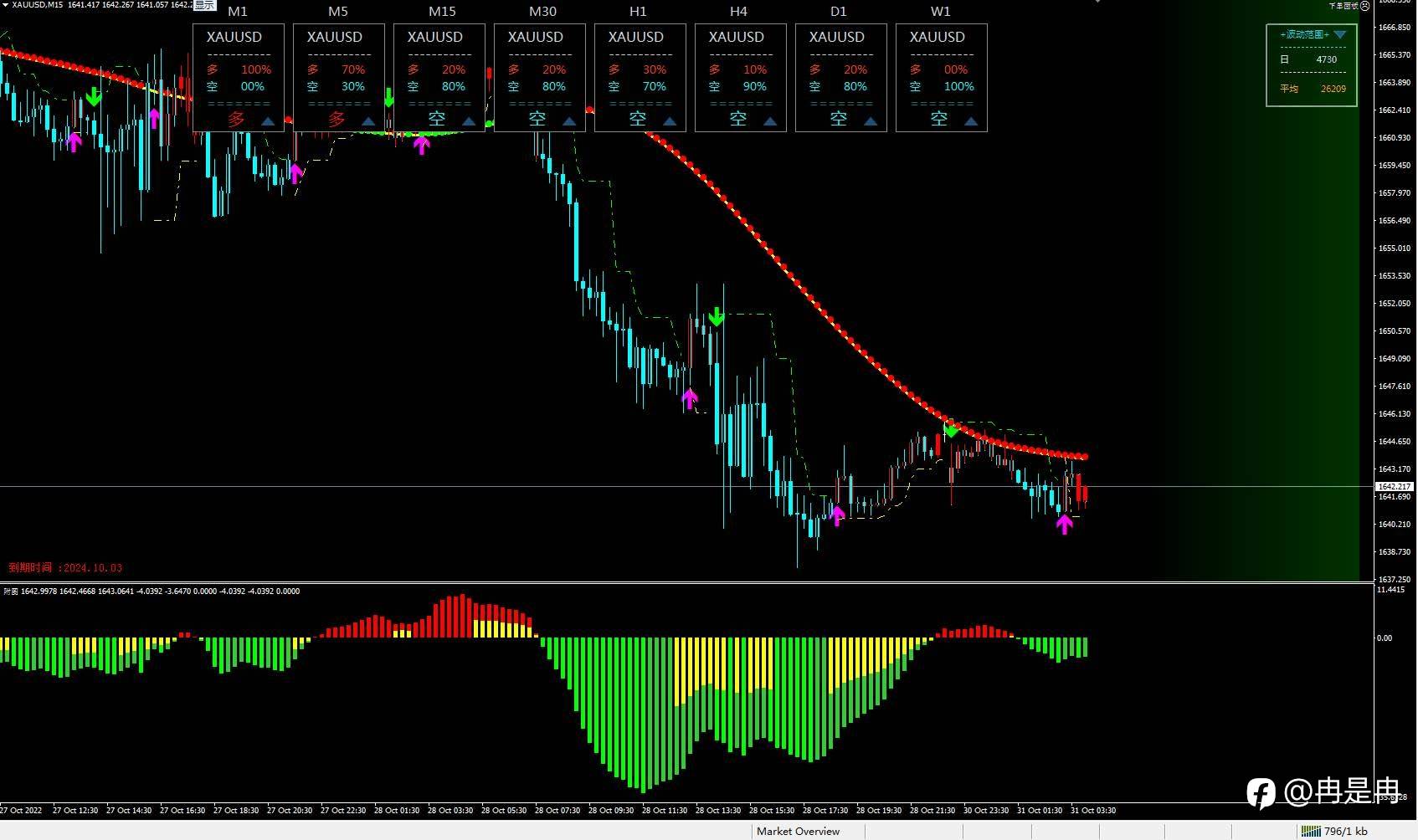This screenshot has width=1418, height=840.
Task: Click the 31 Oct 03:30 time axis label
Action: tap(1093, 810)
